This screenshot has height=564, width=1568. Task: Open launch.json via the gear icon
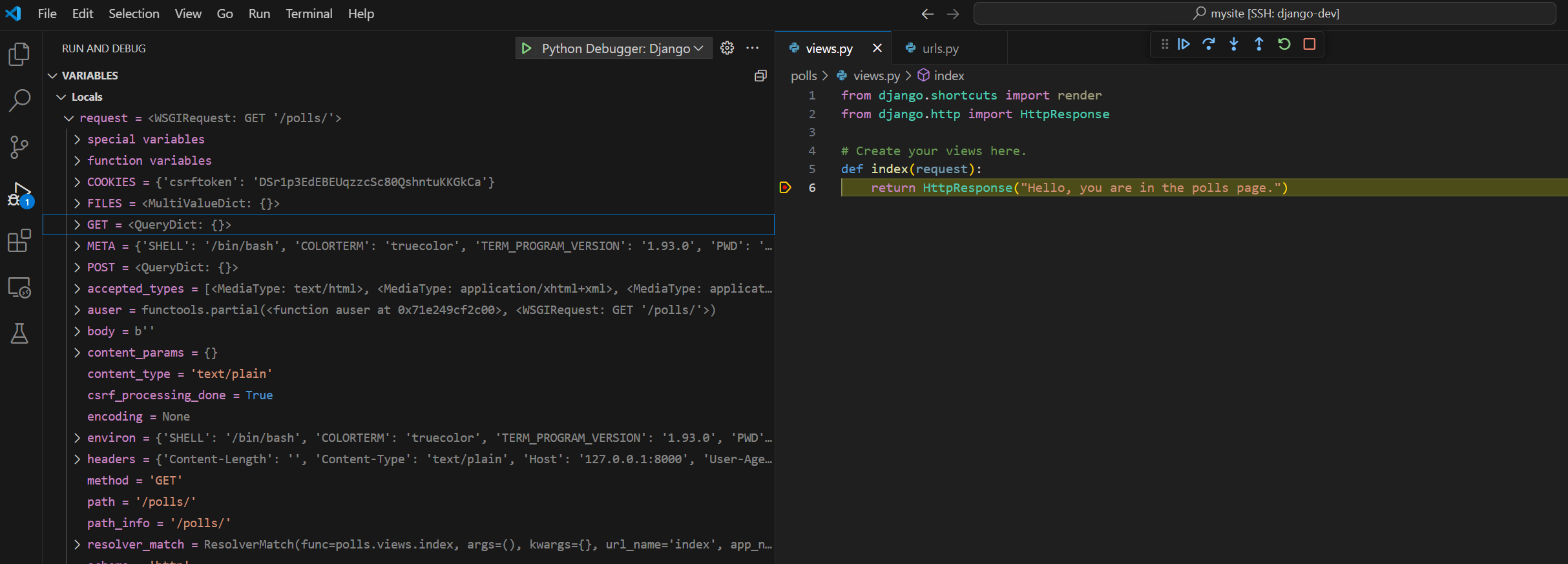click(727, 48)
